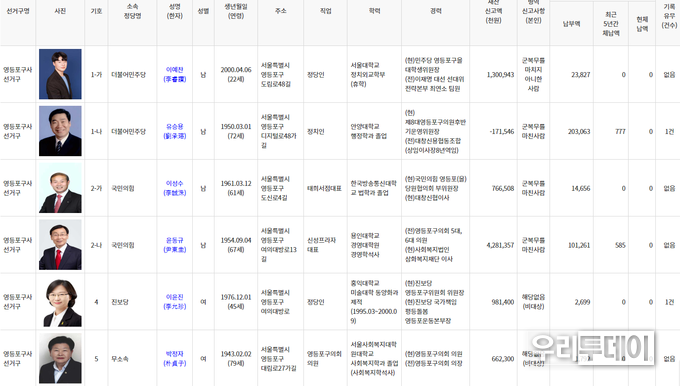Click photo of candidate number 2-가
The height and width of the screenshot is (386, 680).
[x=60, y=188]
